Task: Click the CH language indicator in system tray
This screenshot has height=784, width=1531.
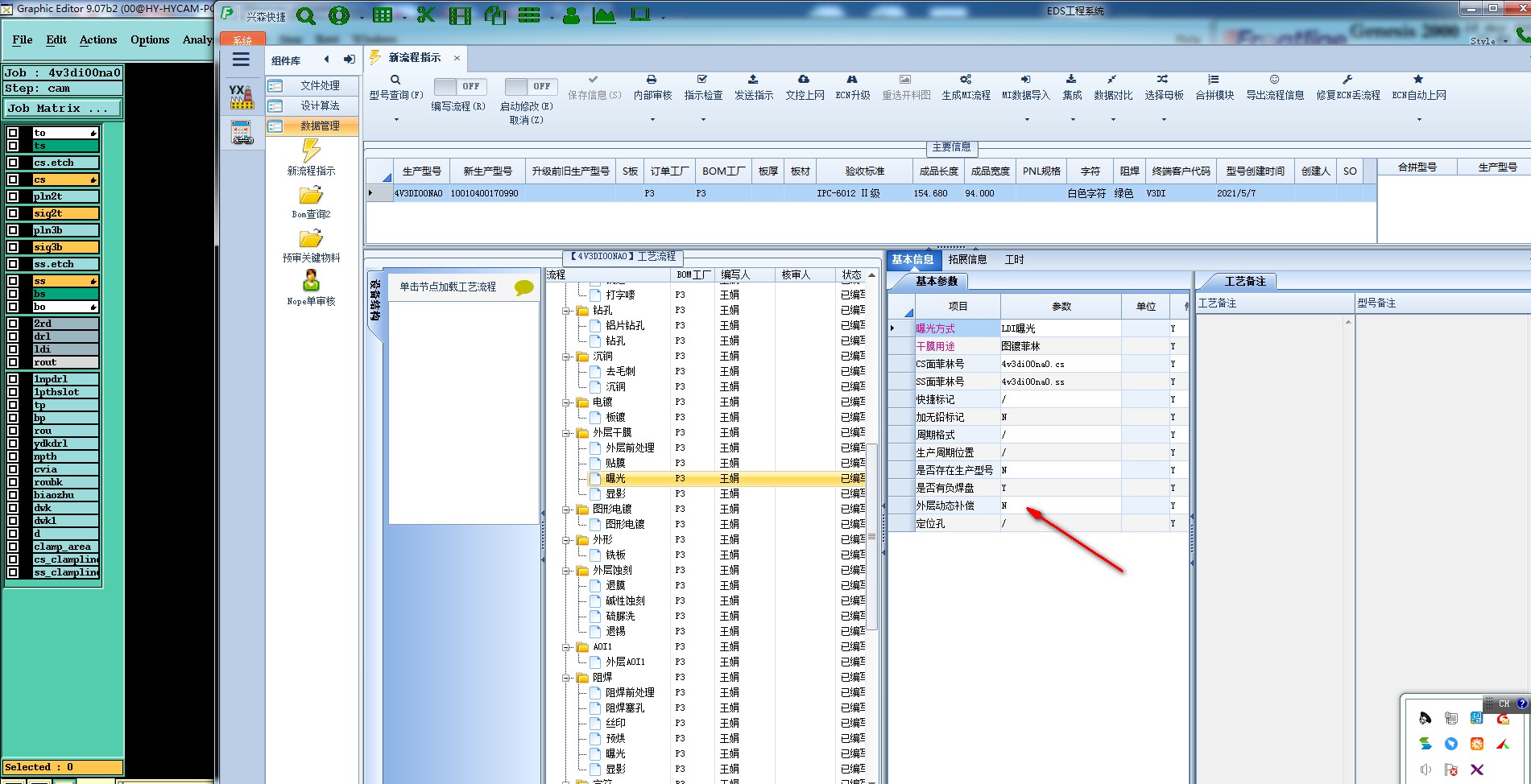Action: click(1504, 704)
